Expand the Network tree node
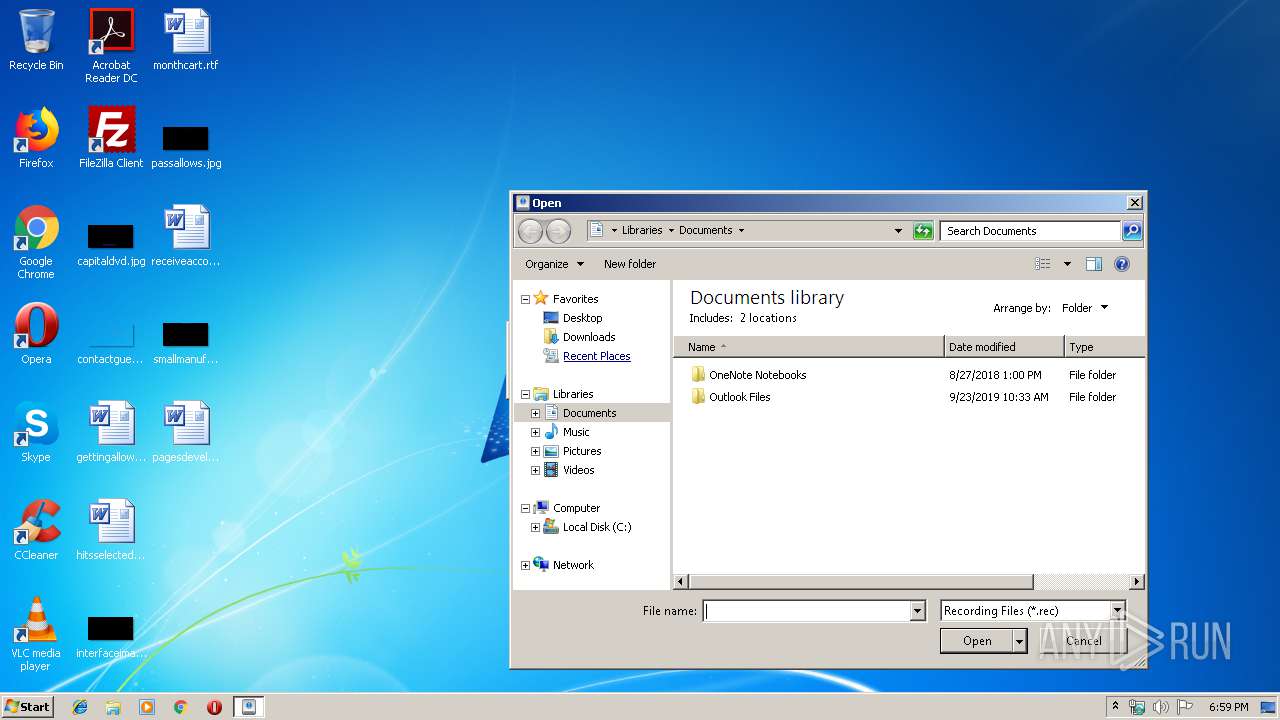1280x720 pixels. pos(525,565)
